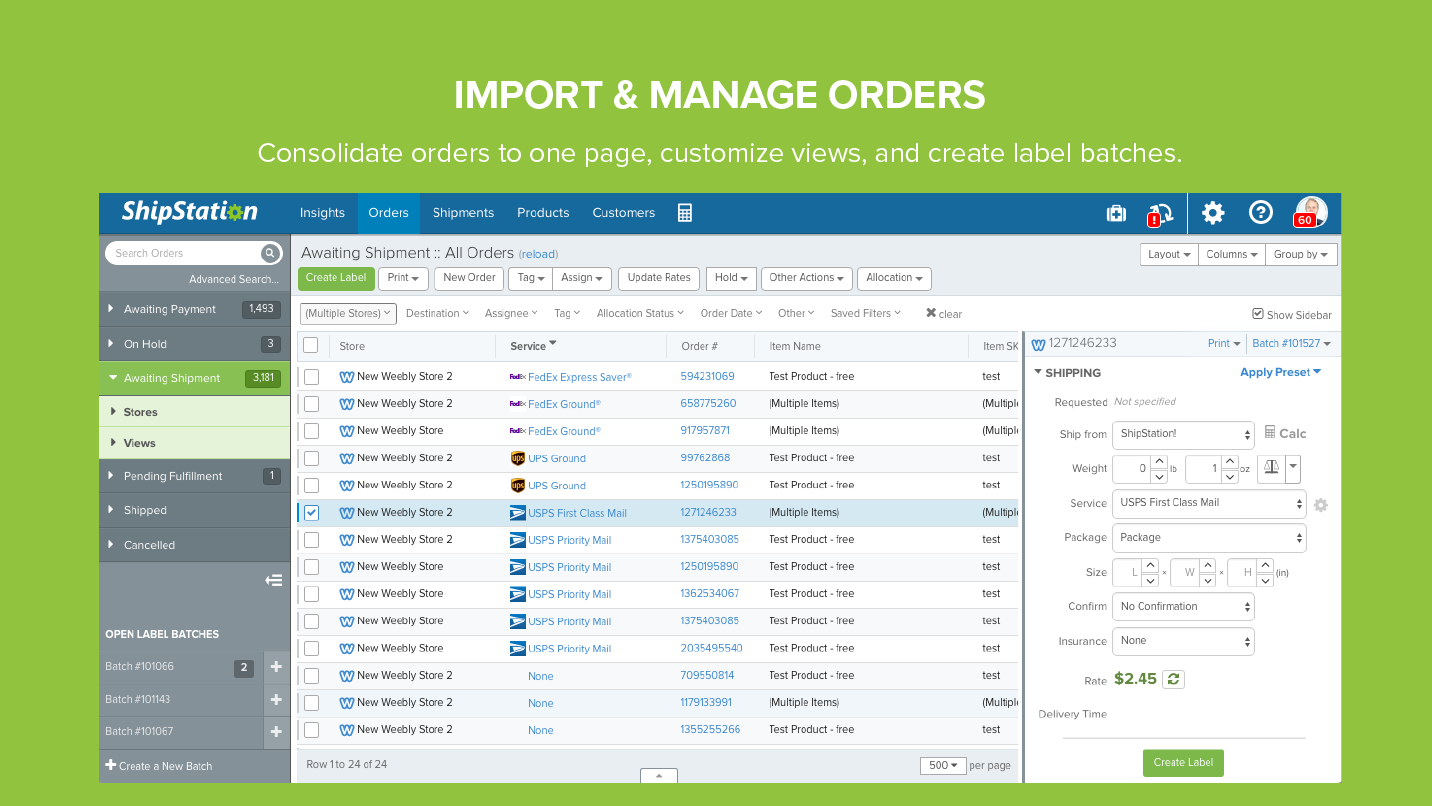Viewport: 1432px width, 806px height.
Task: Check the box for order 99762868
Action: (x=312, y=458)
